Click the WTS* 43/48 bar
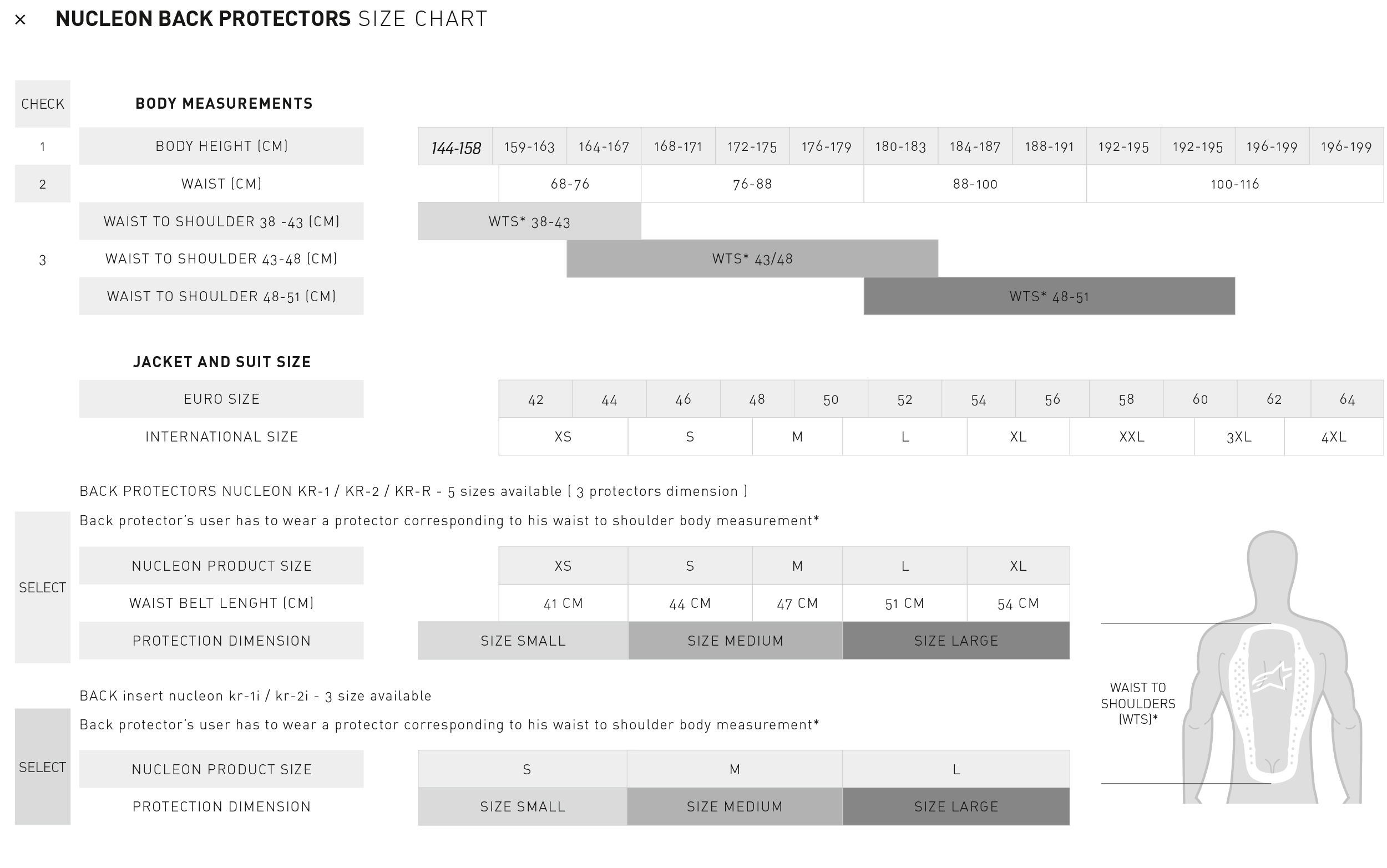The width and height of the screenshot is (1387, 868). pos(752,259)
